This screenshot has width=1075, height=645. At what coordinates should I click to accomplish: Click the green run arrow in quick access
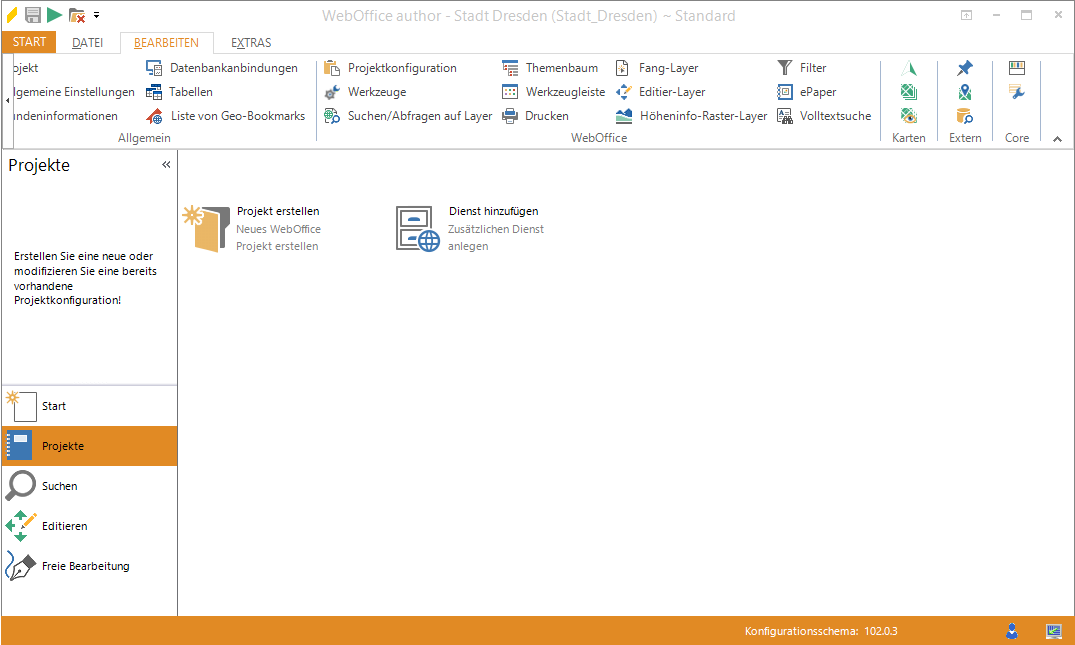[x=54, y=15]
